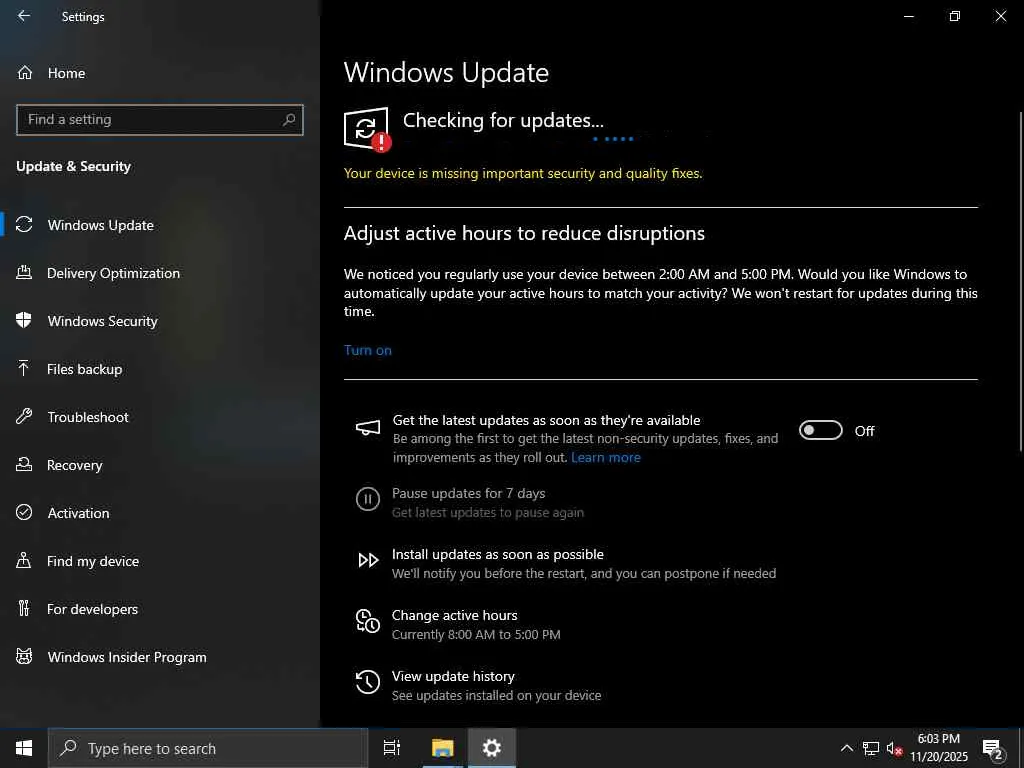Toggle Get the latest updates switch on
This screenshot has width=1024, height=768.
pos(821,430)
